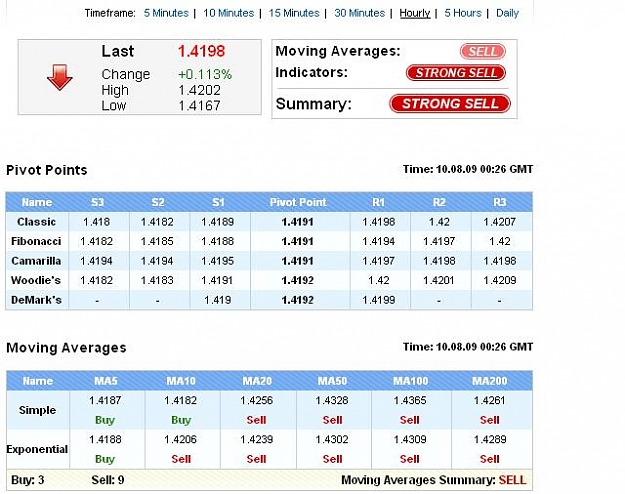Click Exponential MA50 value 1.4302
This screenshot has width=625, height=494.
(332, 439)
